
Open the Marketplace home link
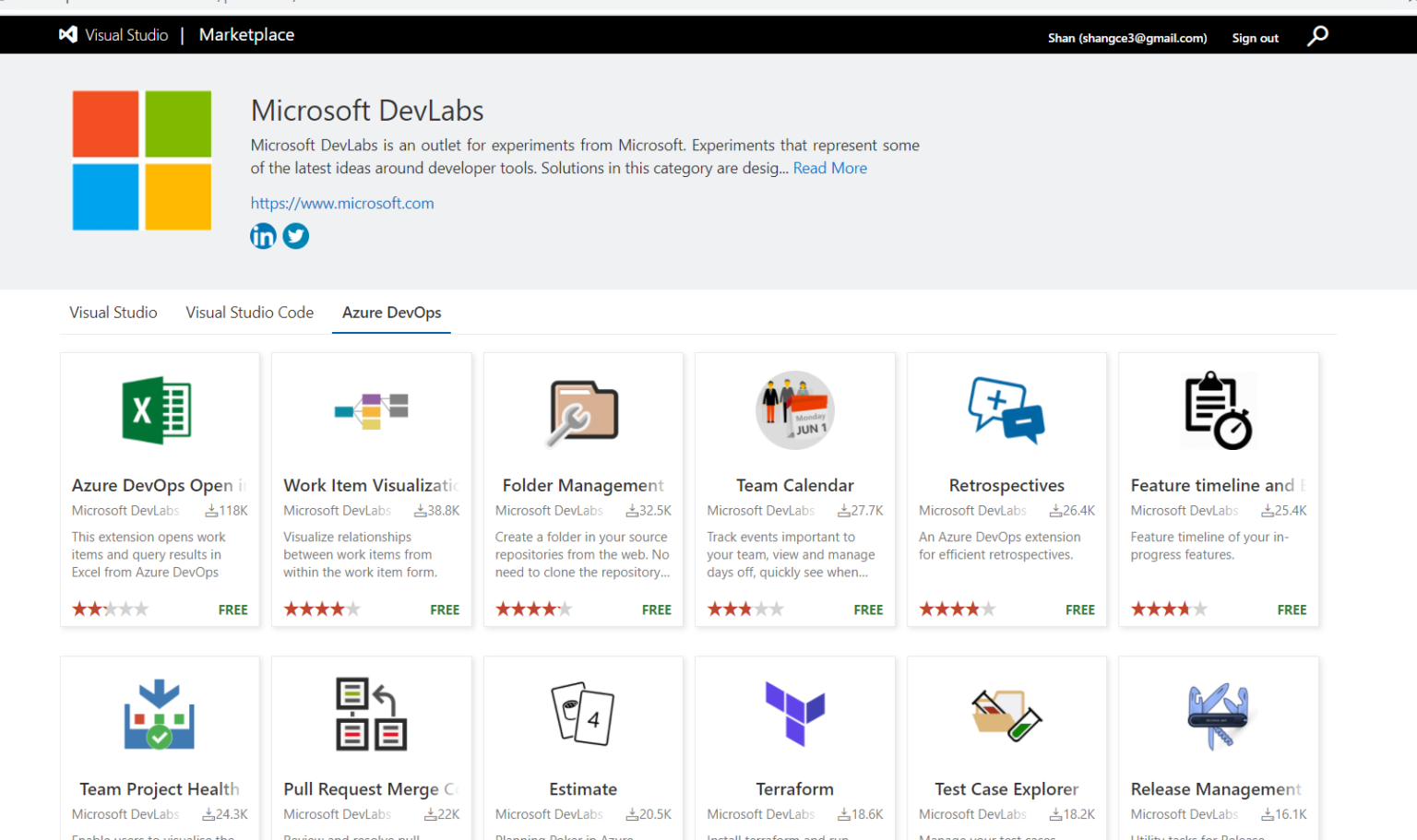click(x=246, y=35)
